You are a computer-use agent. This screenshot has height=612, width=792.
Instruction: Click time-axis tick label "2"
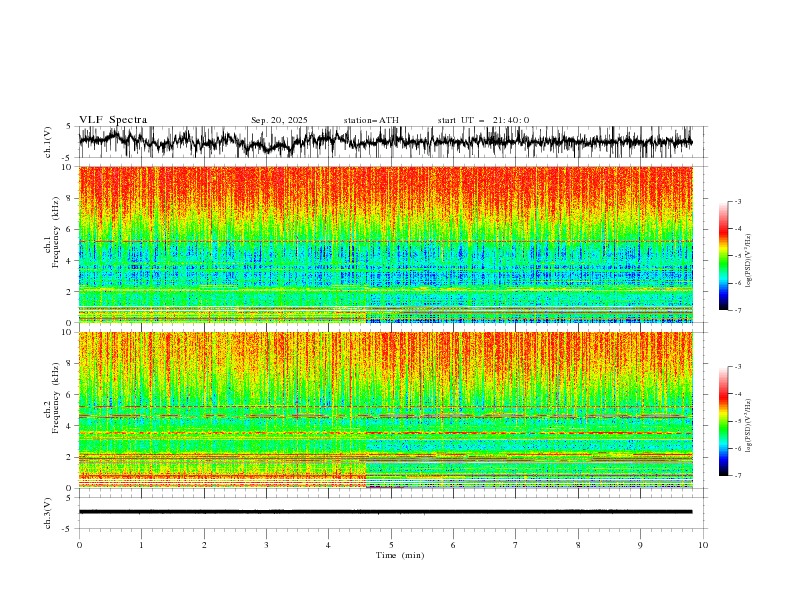204,545
